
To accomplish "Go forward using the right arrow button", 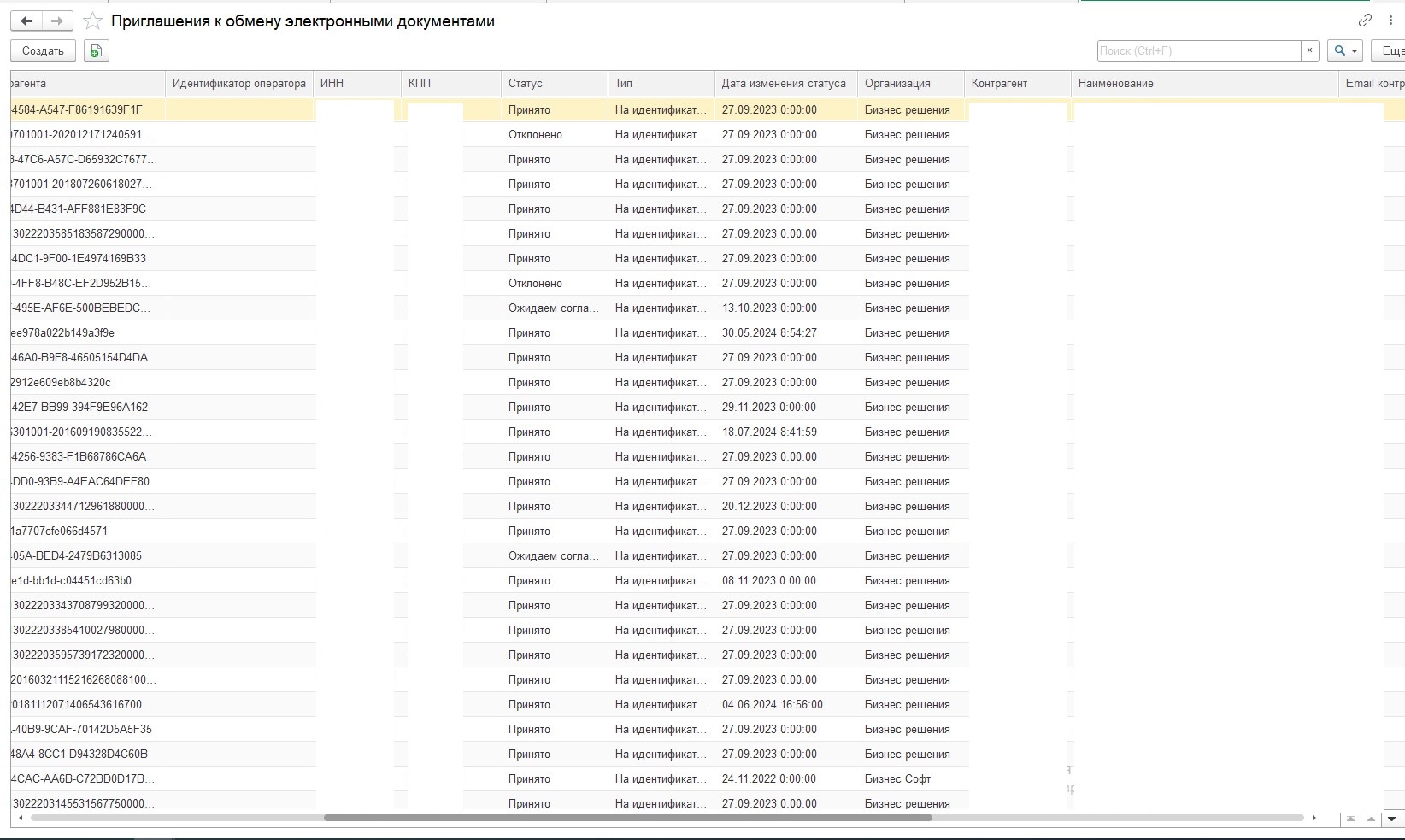I will click(x=57, y=21).
